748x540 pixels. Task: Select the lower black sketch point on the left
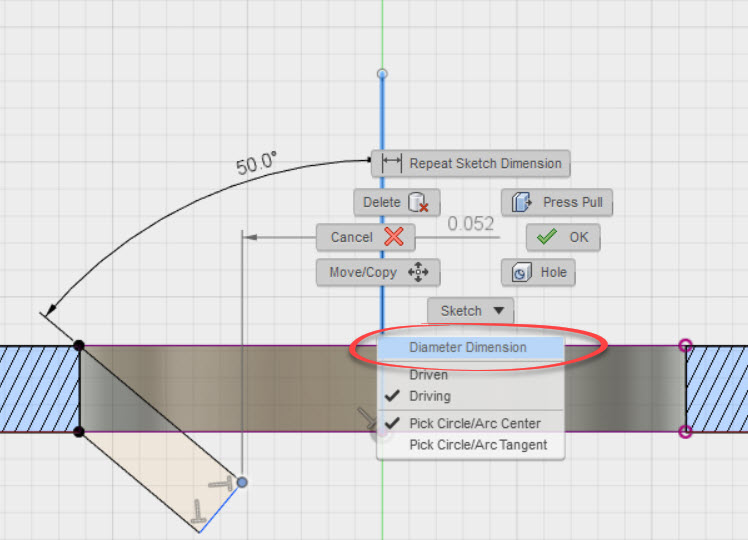coord(79,432)
